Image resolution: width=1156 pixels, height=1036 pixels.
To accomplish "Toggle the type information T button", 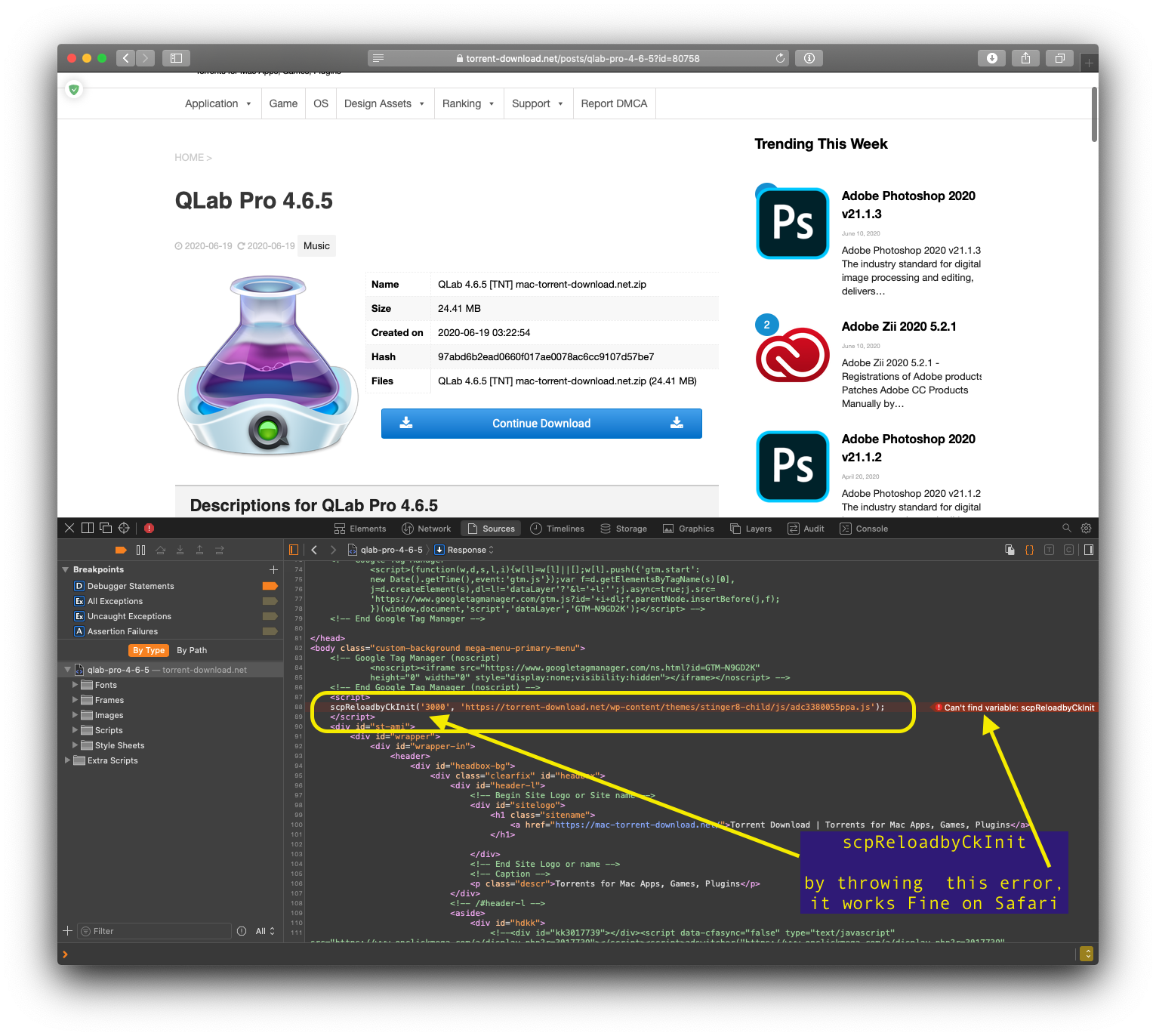I will [x=1049, y=550].
